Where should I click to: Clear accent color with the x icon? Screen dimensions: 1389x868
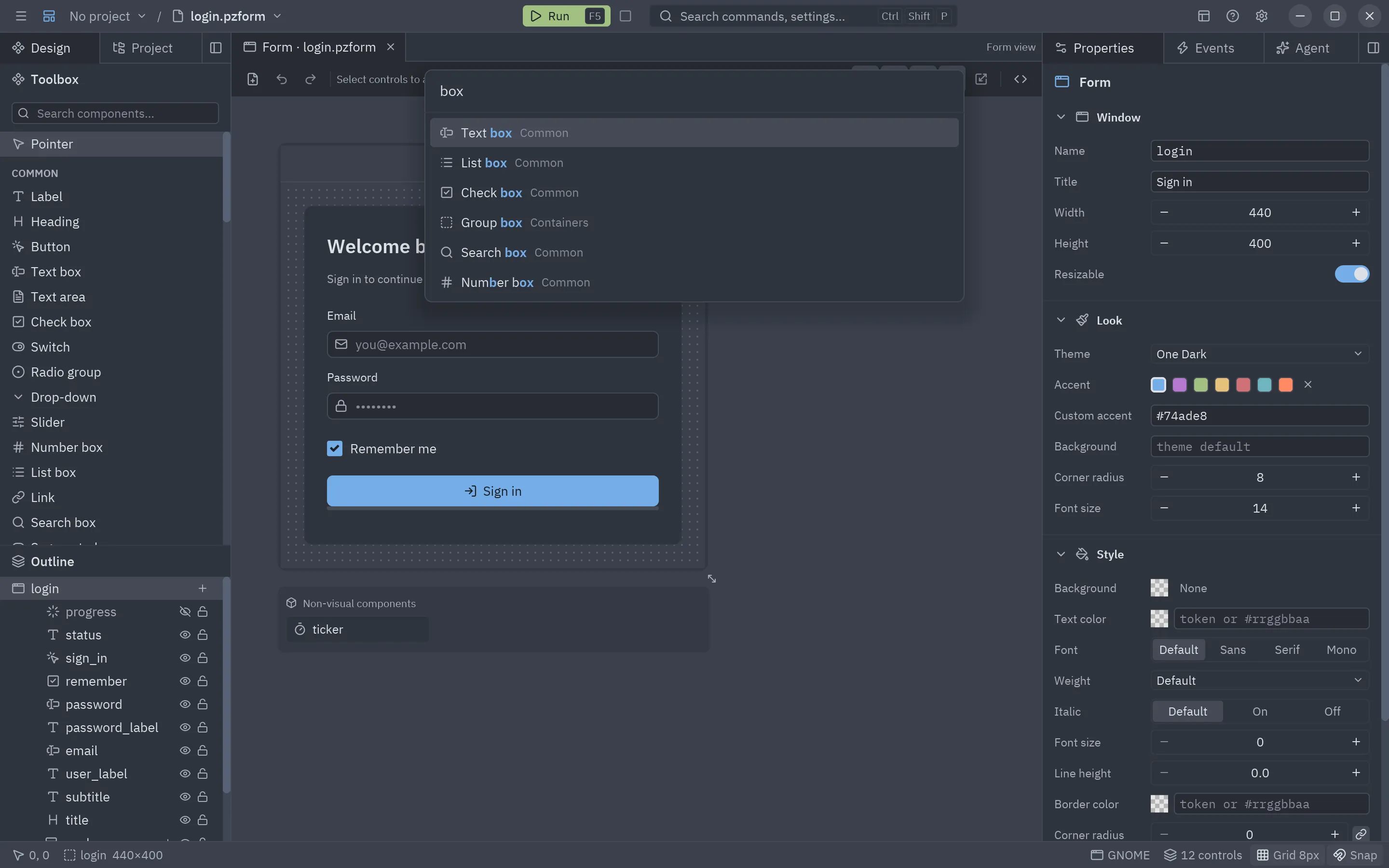(x=1308, y=385)
